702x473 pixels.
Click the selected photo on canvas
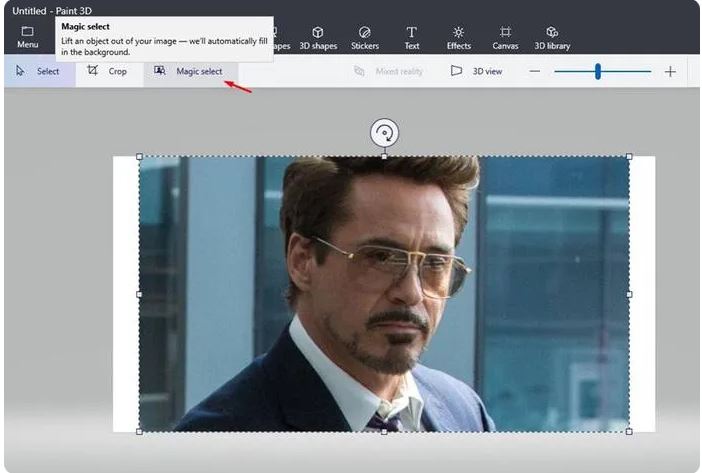384,294
